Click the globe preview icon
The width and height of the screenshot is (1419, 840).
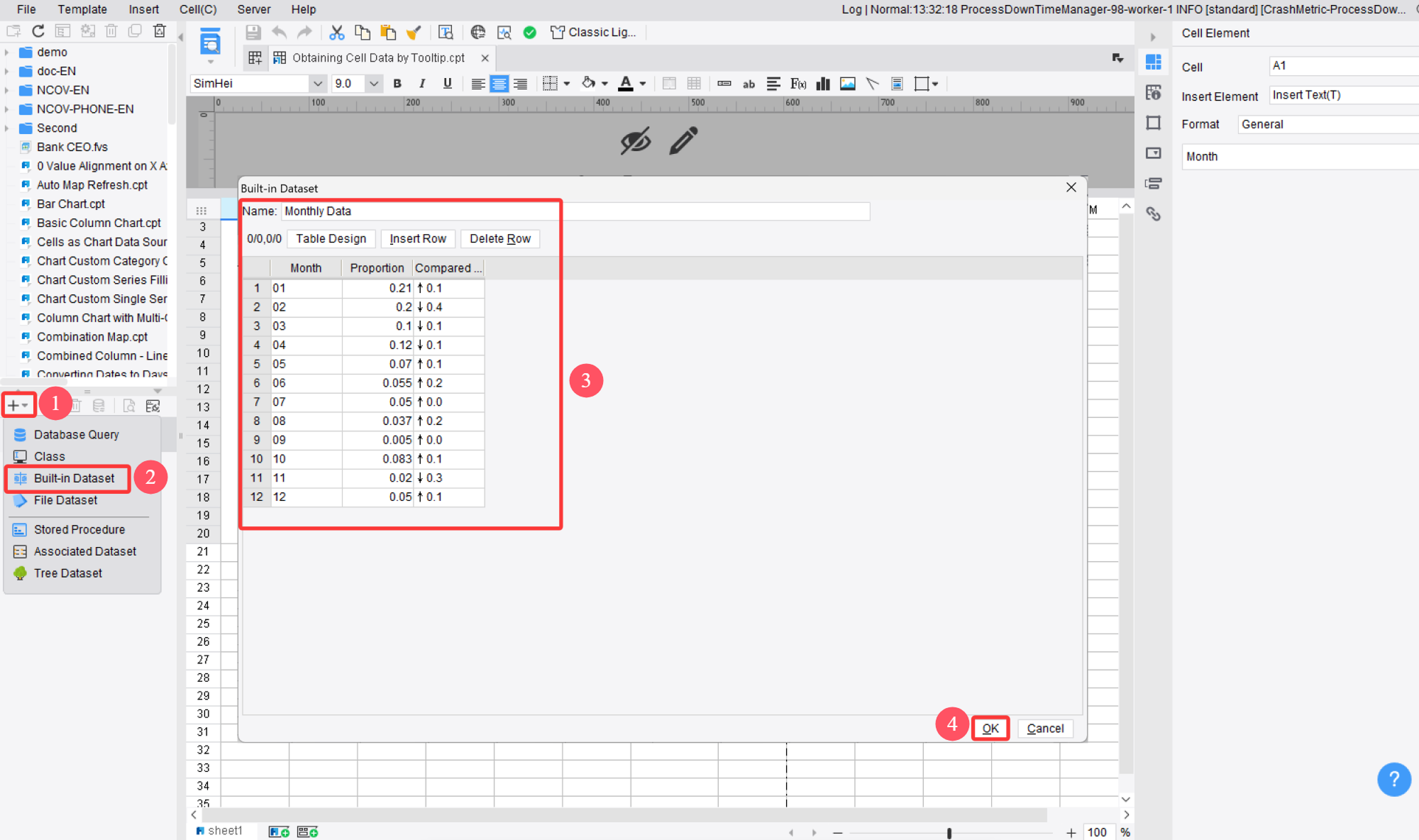[478, 33]
